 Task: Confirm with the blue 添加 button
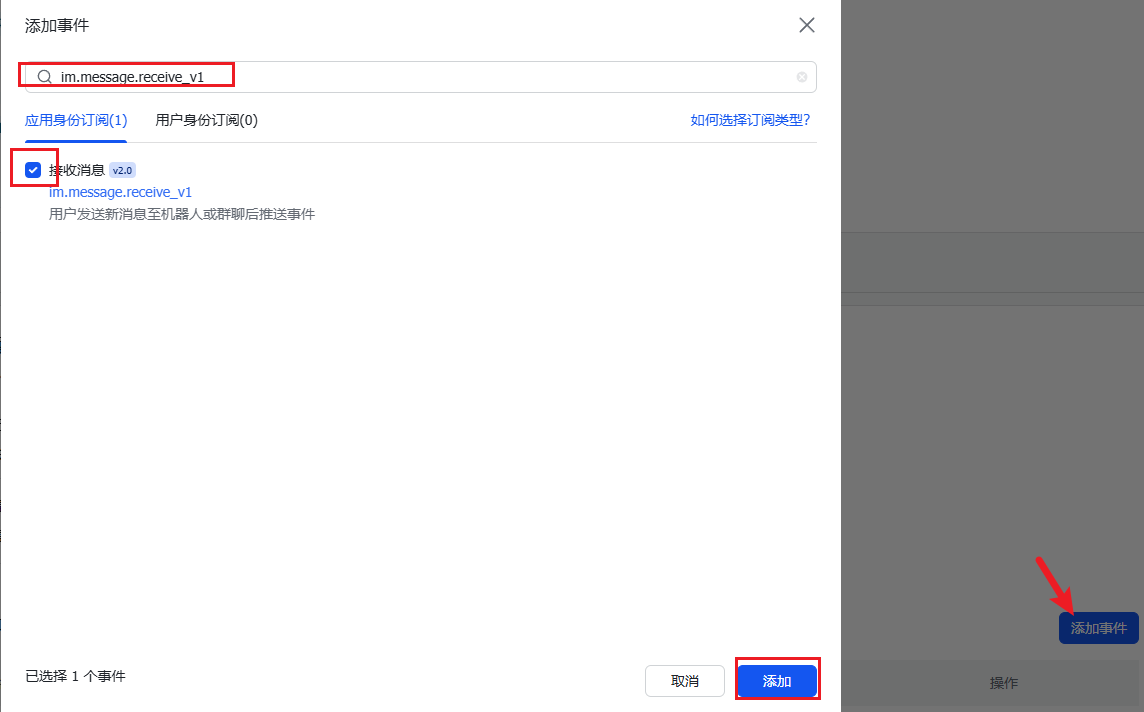(x=777, y=681)
